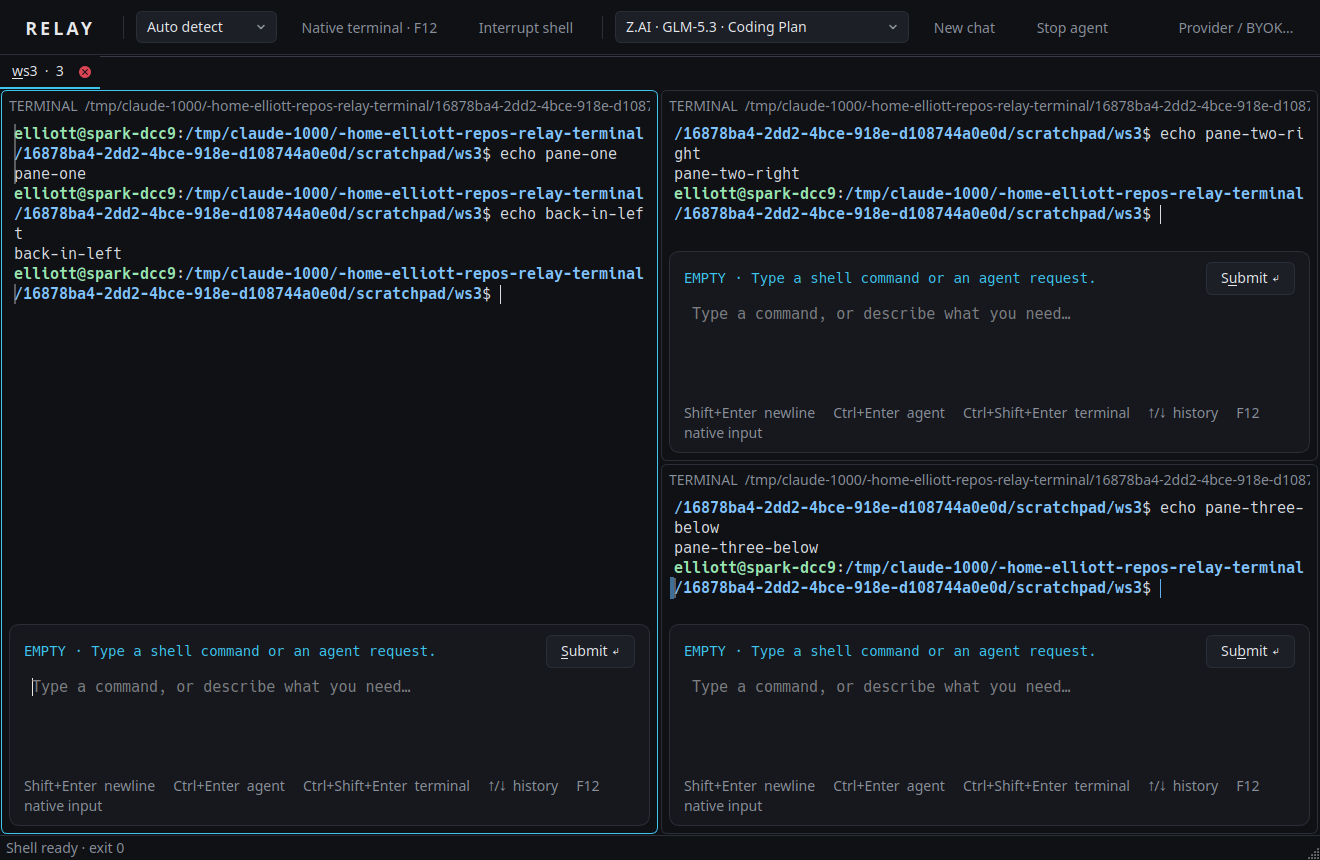Click the EMPTY status label in left pane
This screenshot has width=1320, height=860.
[x=45, y=651]
